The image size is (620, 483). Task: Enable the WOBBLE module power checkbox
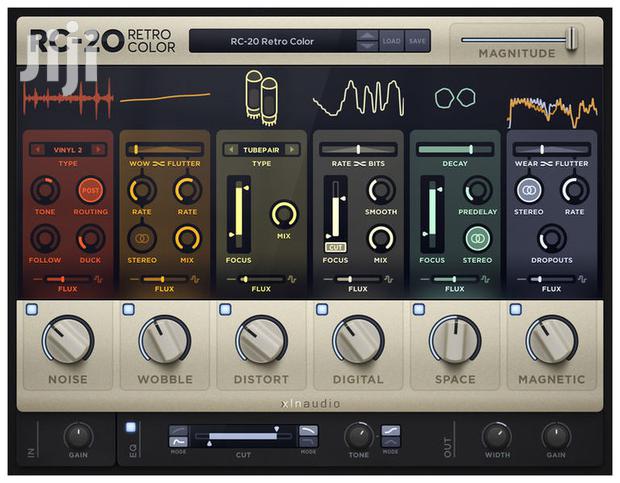[x=129, y=309]
